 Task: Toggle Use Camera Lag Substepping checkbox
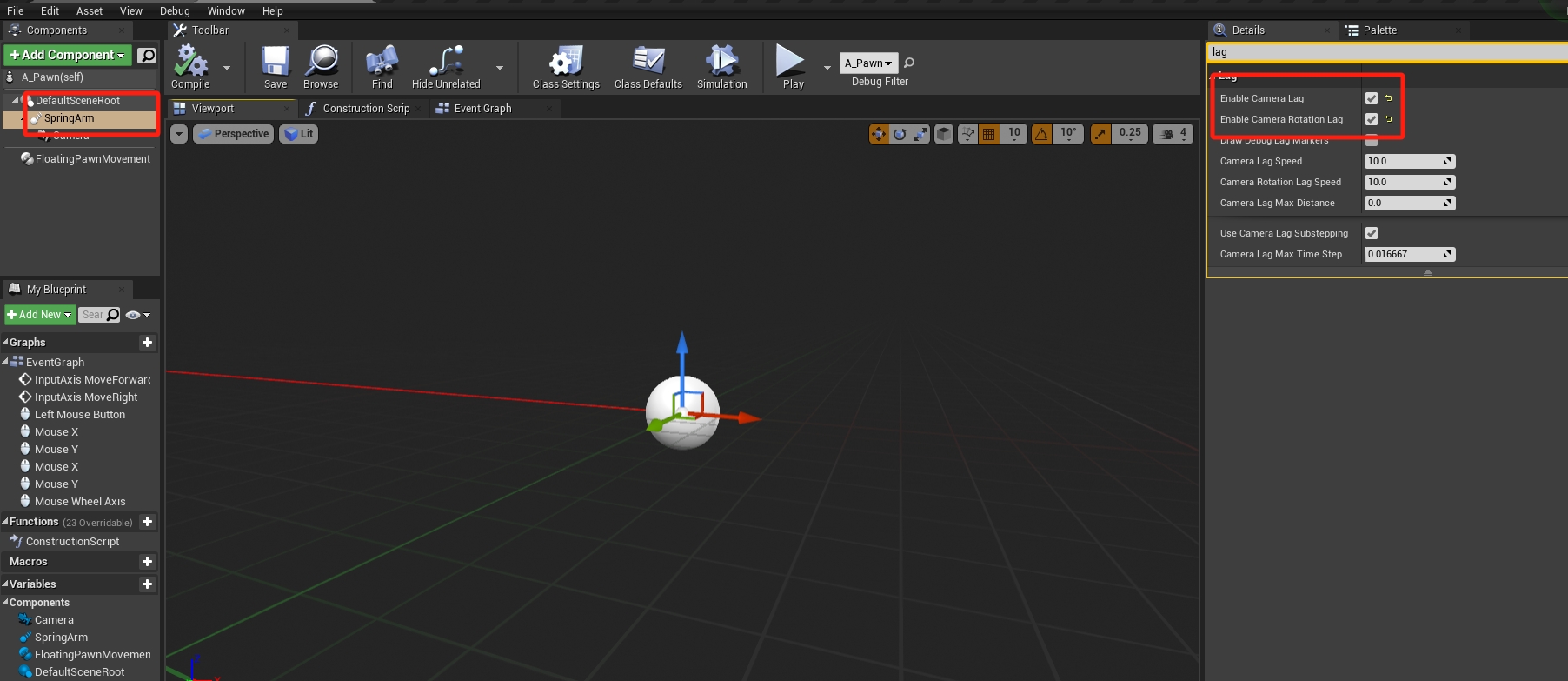[1372, 233]
